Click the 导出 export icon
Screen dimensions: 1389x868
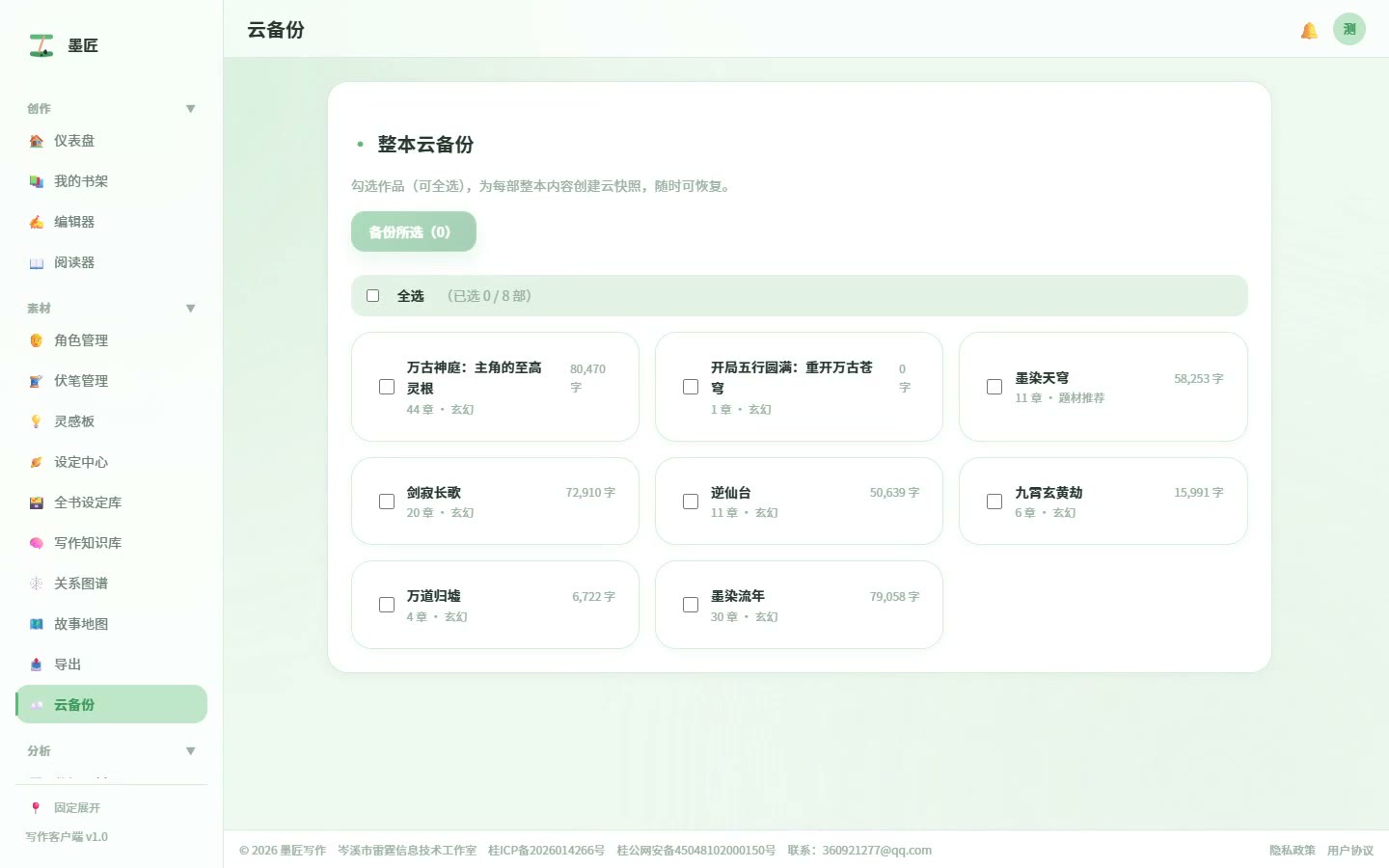pos(37,665)
